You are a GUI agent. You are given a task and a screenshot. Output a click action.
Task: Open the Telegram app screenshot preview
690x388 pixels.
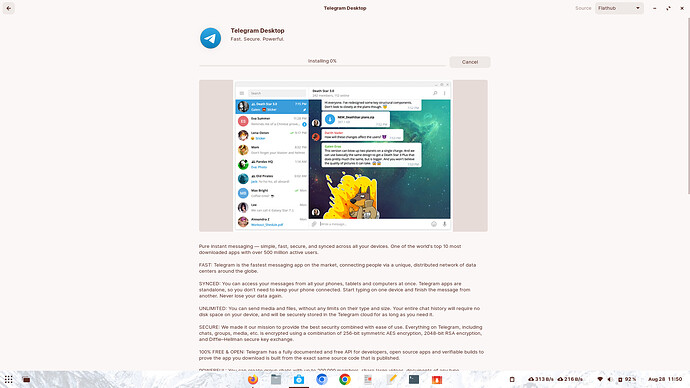pos(343,156)
